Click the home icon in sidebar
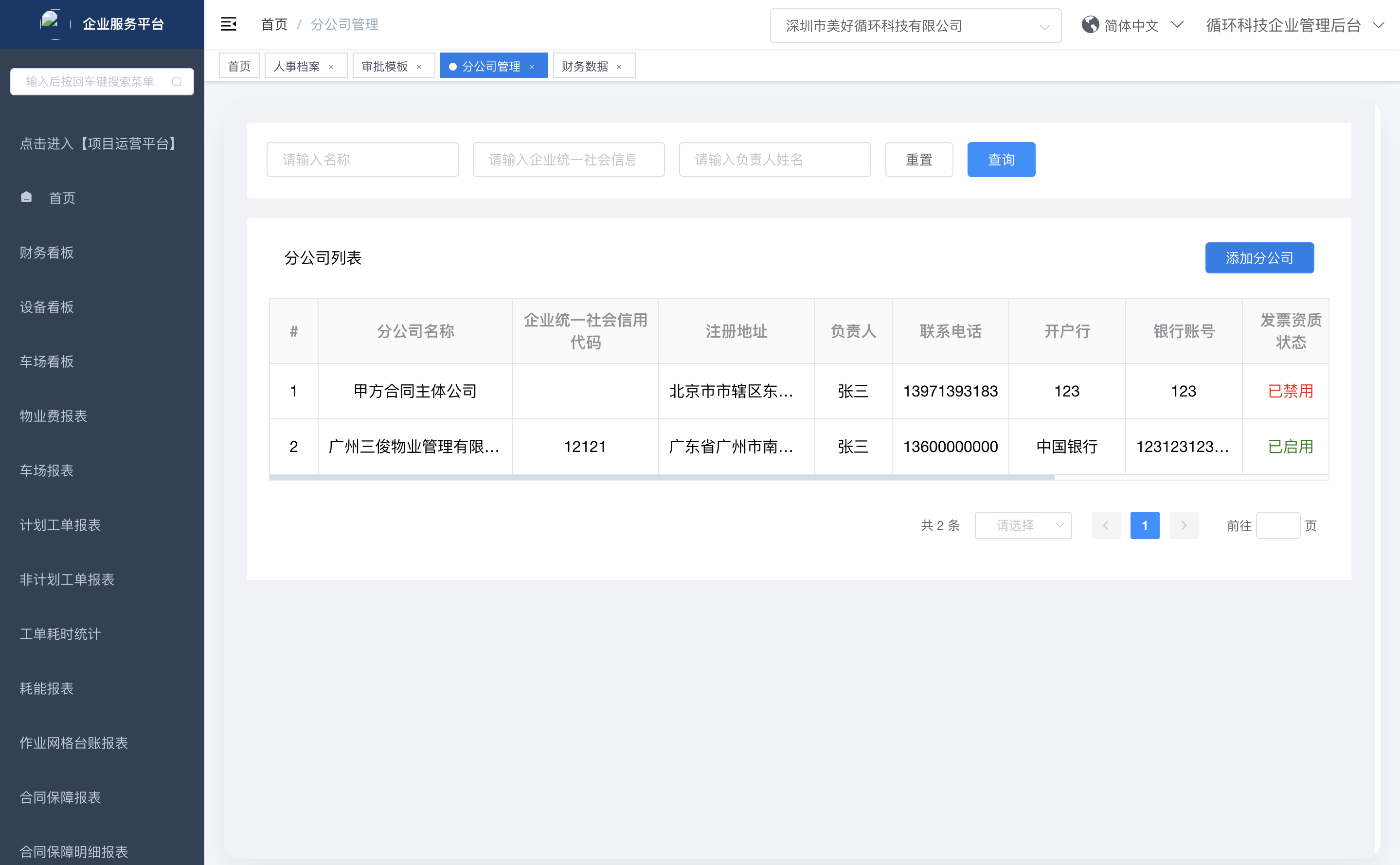This screenshot has width=1400, height=865. click(x=26, y=198)
